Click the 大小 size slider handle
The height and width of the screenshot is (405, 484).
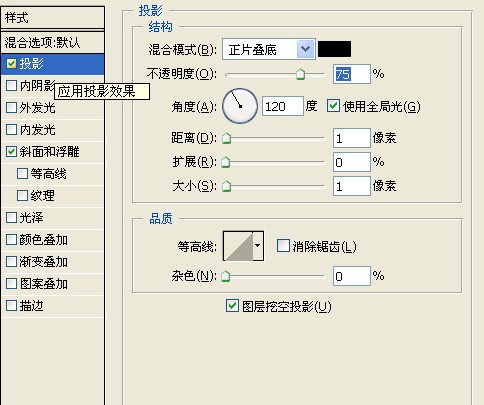226,186
